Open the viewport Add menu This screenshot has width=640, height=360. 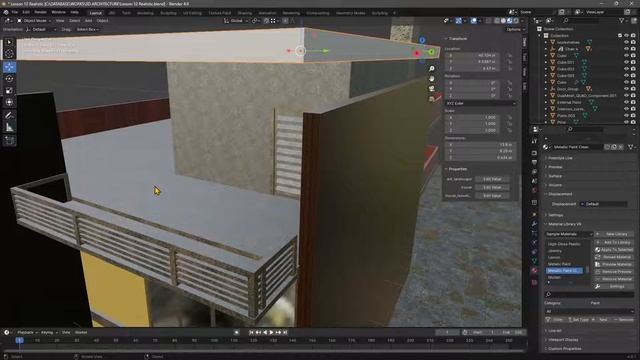coord(88,20)
